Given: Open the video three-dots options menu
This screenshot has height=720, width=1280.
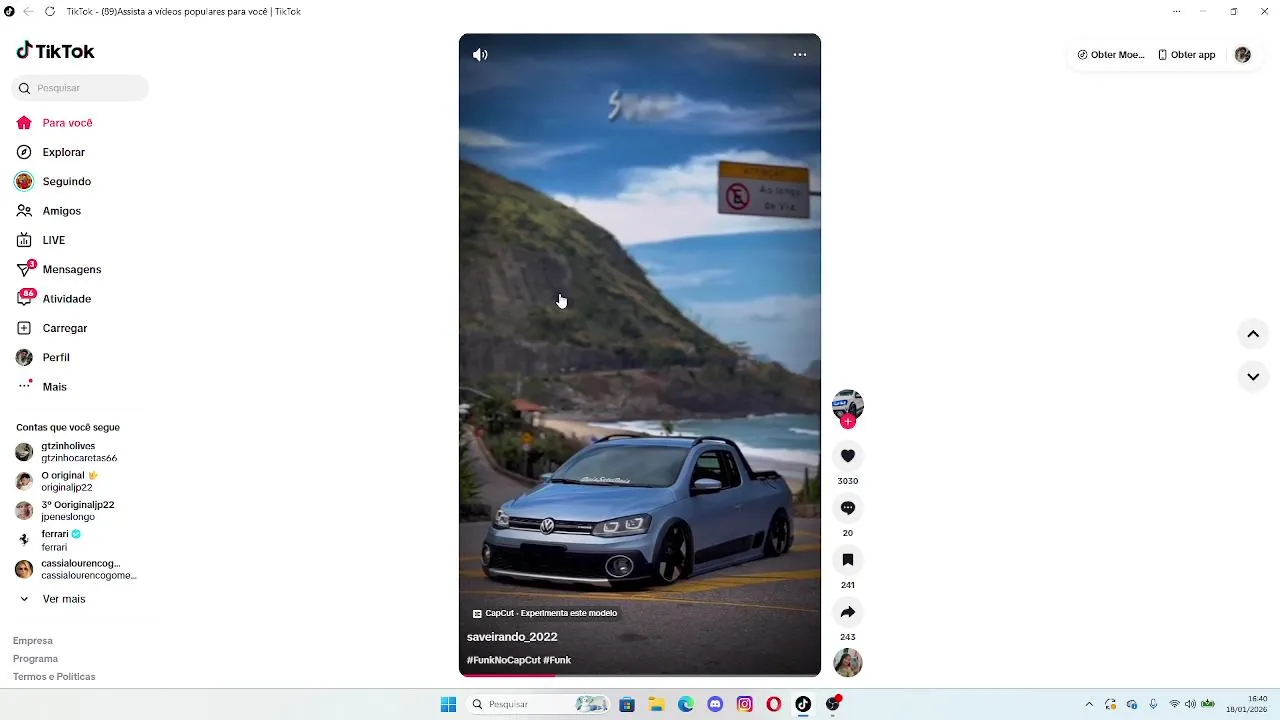Looking at the screenshot, I should click(800, 55).
